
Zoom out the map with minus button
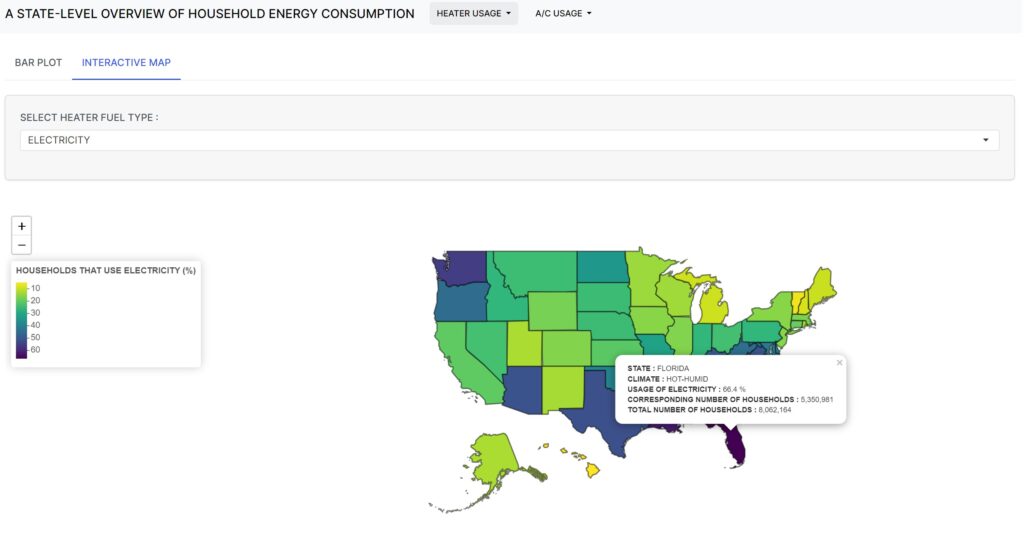pyautogui.click(x=22, y=245)
